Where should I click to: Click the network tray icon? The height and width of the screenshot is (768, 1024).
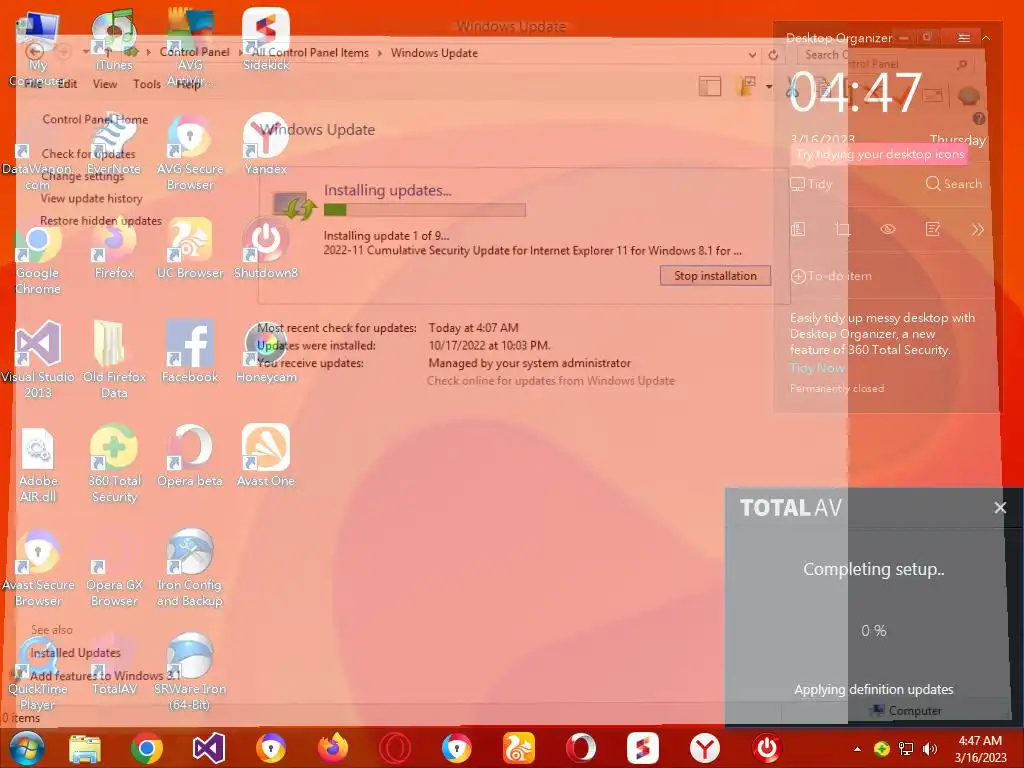906,748
